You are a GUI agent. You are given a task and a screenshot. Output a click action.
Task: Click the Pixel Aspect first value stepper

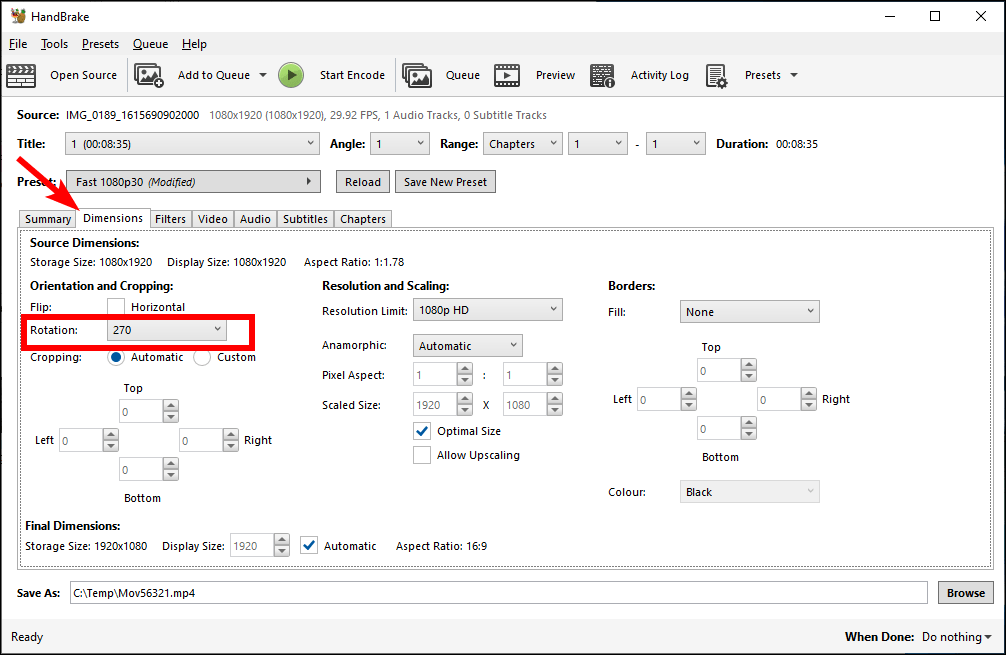point(465,374)
